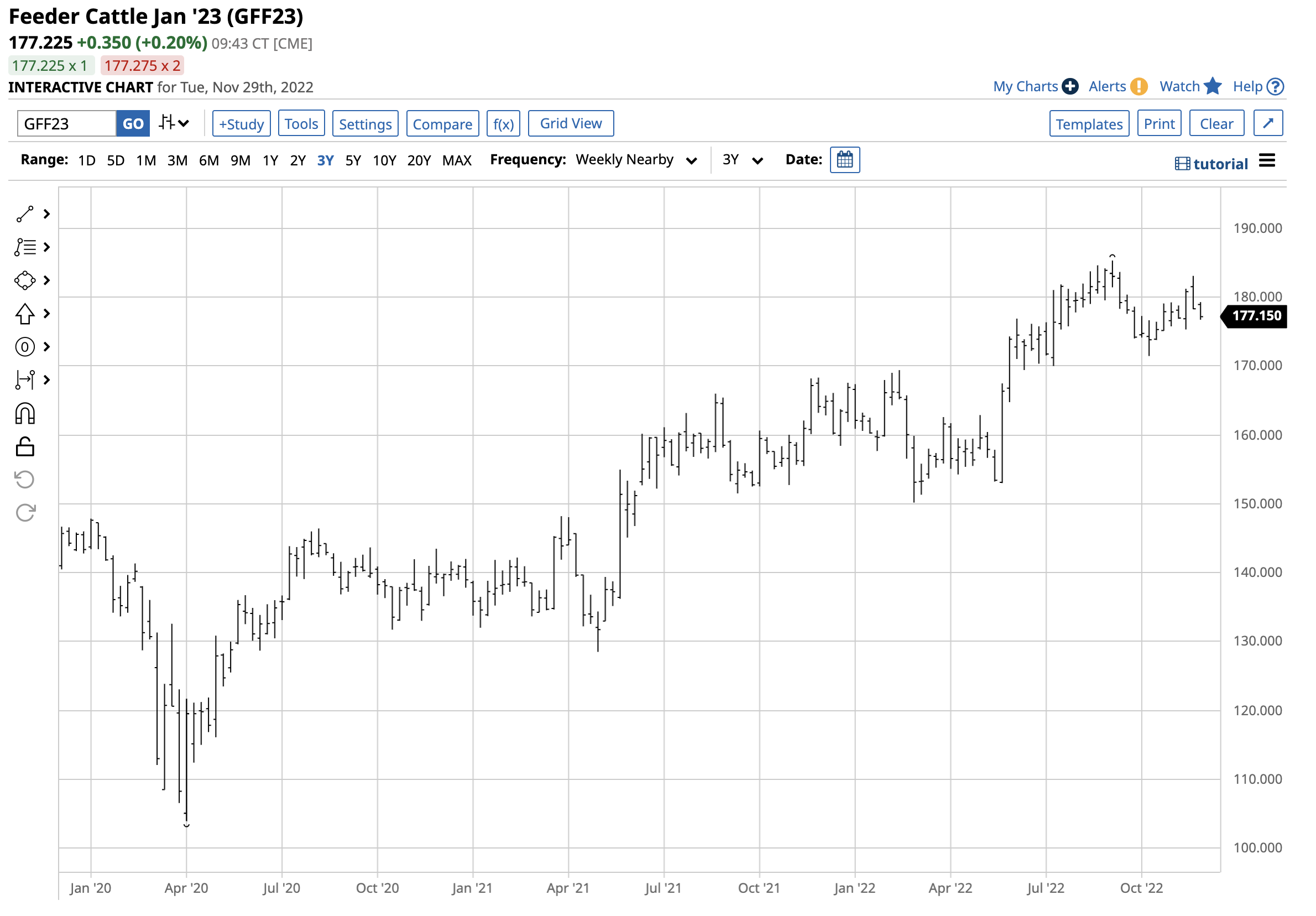Select the polygon shapes tool icon

point(25,280)
